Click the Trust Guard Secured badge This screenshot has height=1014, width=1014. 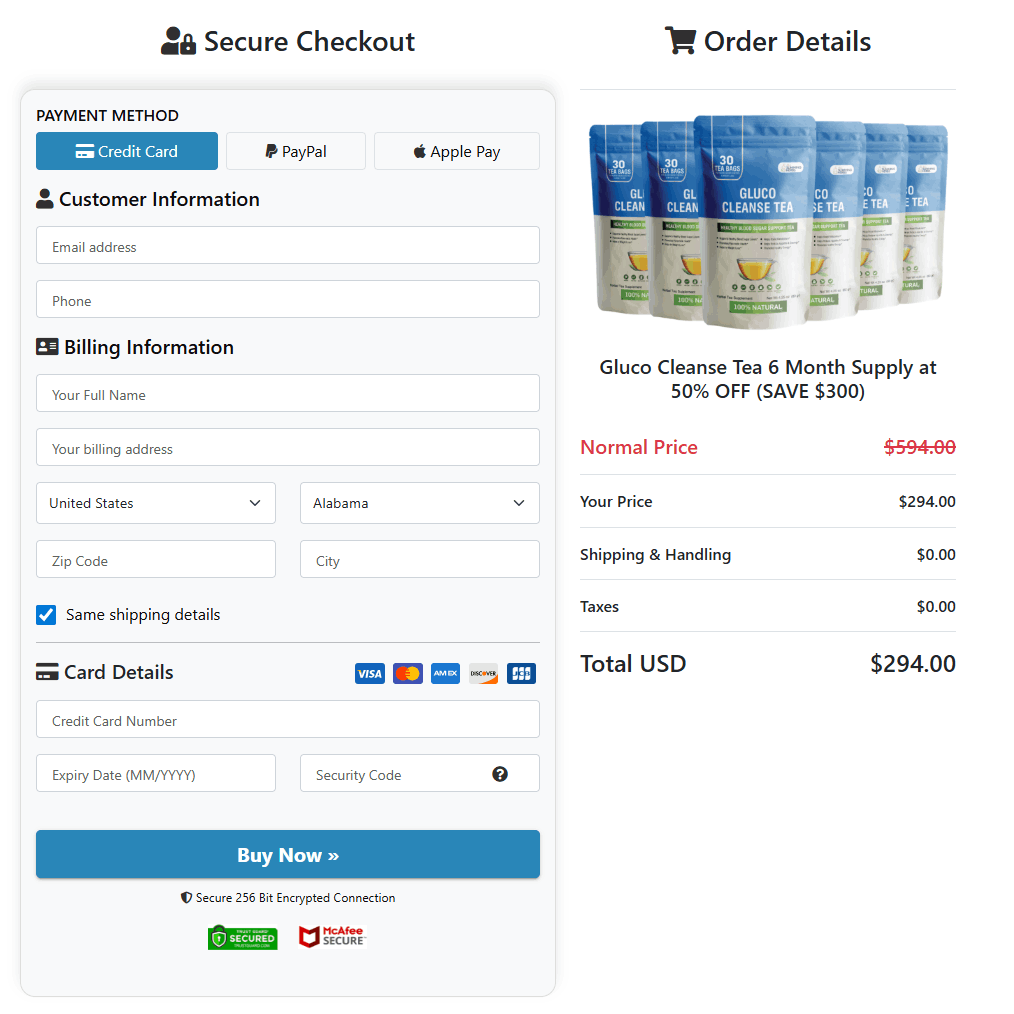coord(243,937)
